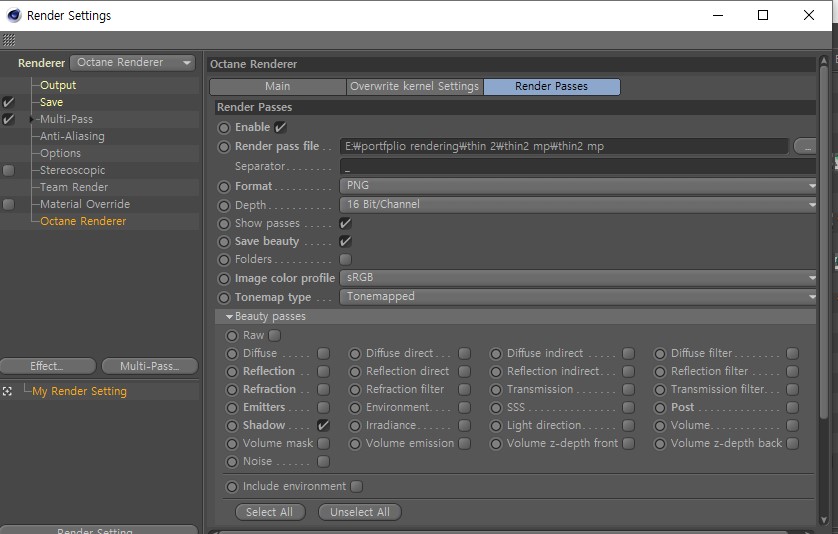Select the Render Passes tab
This screenshot has height=534, width=838.
tap(552, 87)
